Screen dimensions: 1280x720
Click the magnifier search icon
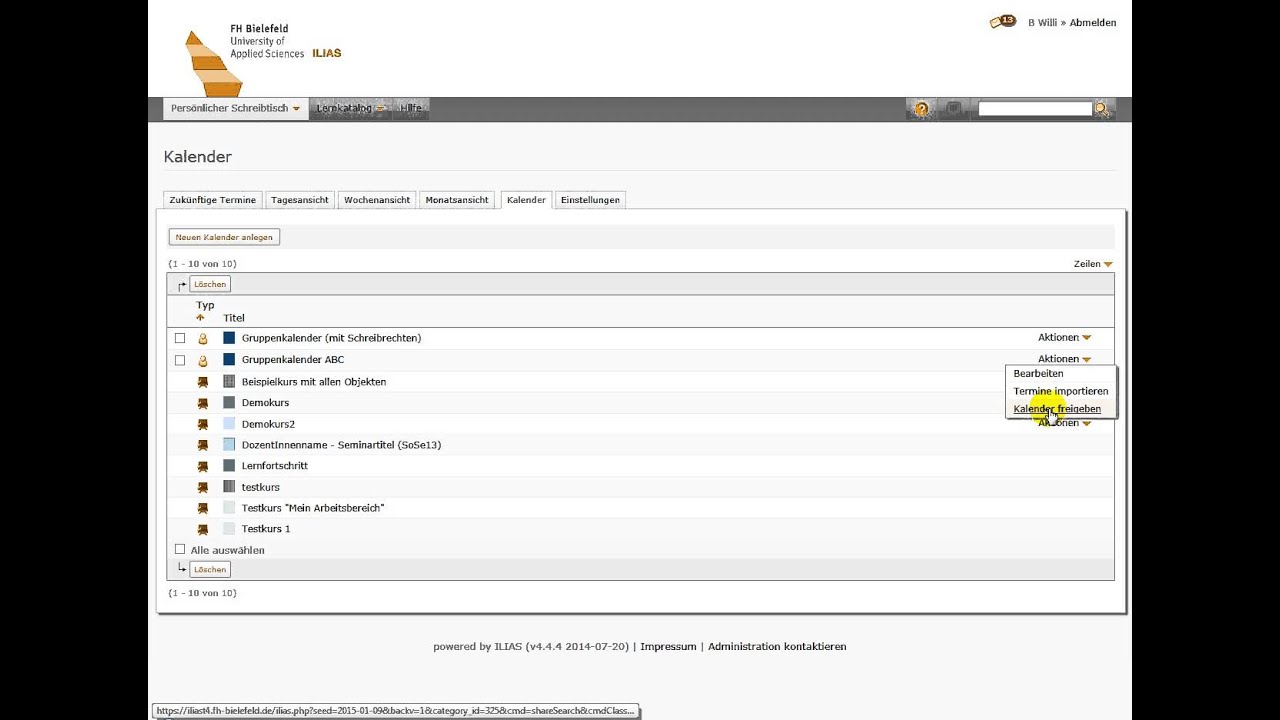[1102, 109]
